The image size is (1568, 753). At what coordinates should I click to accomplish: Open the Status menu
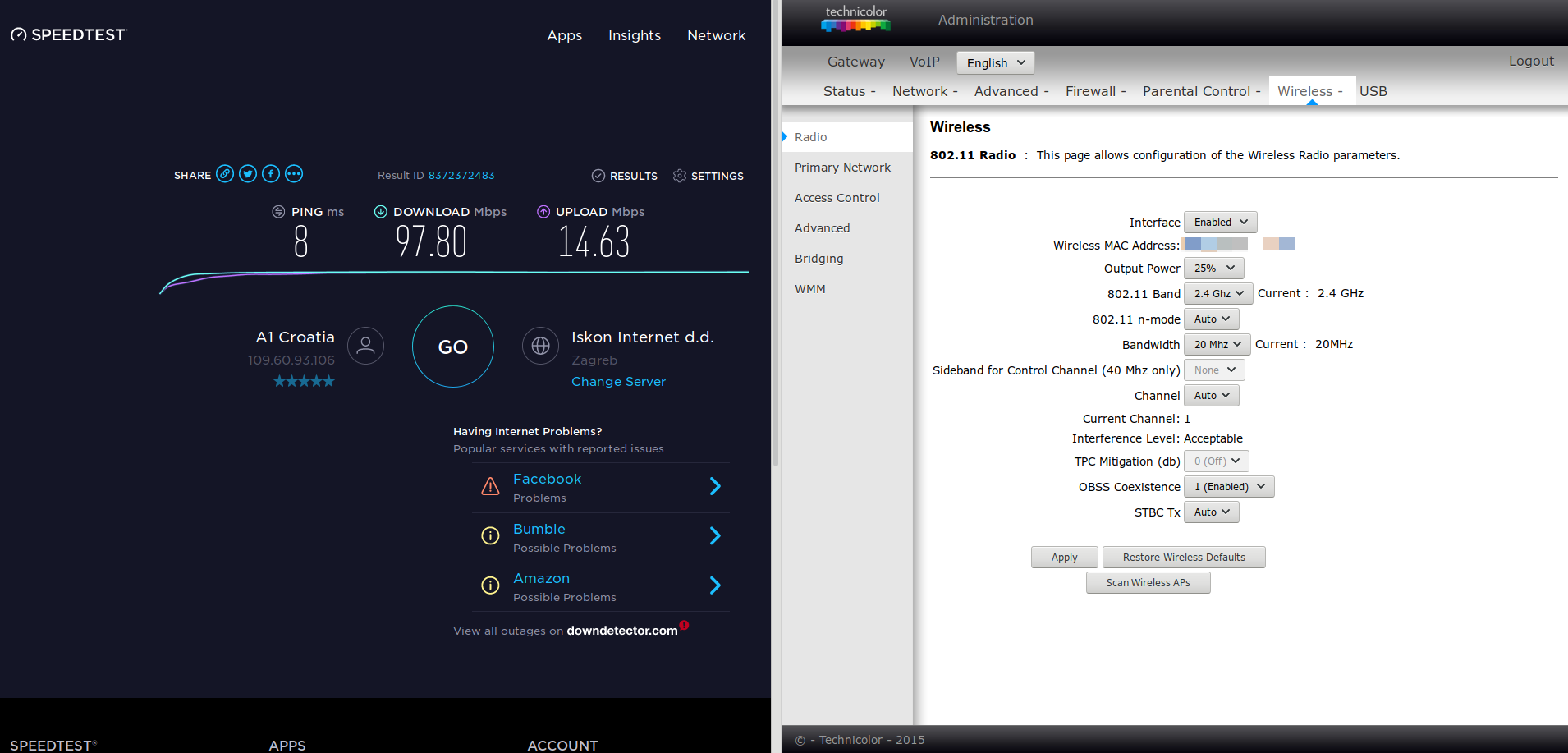point(850,91)
